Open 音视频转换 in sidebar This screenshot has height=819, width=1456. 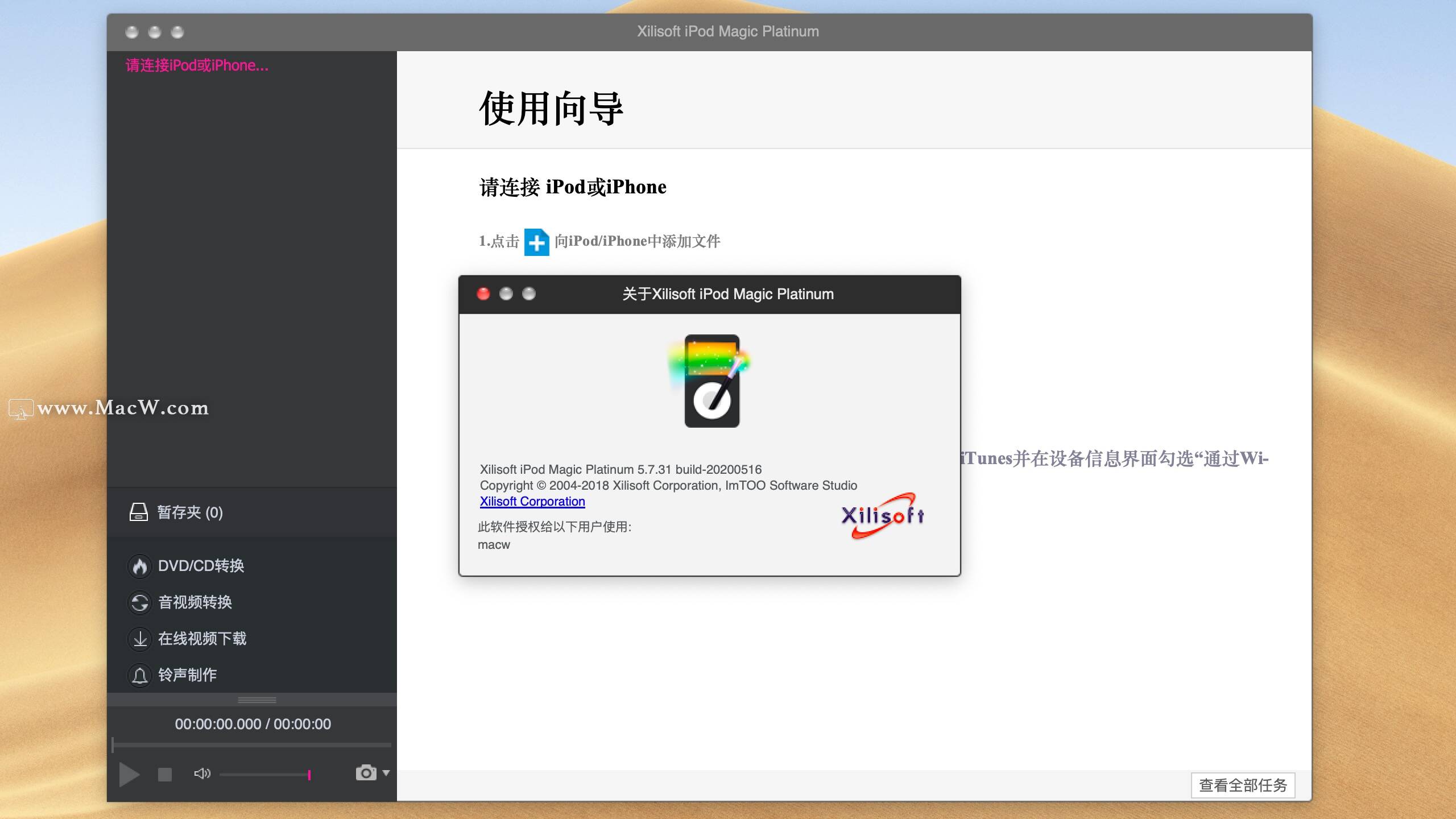point(195,602)
